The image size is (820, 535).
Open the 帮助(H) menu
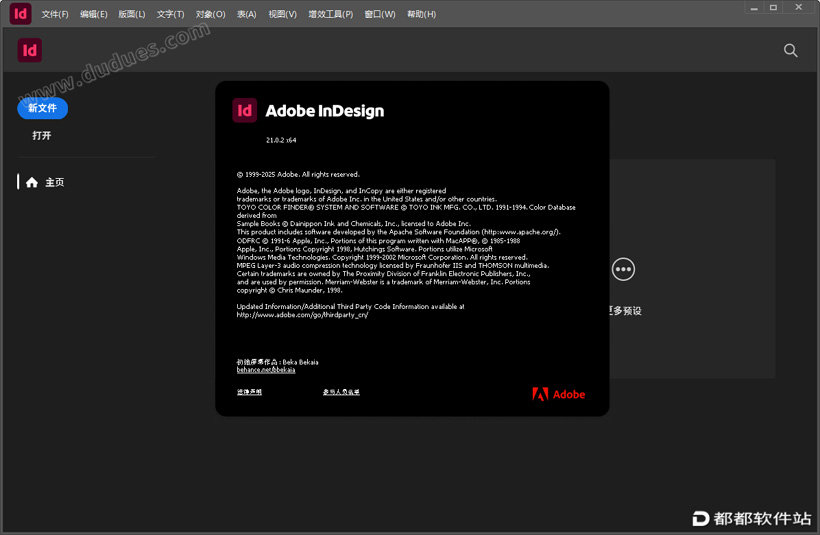pos(422,14)
